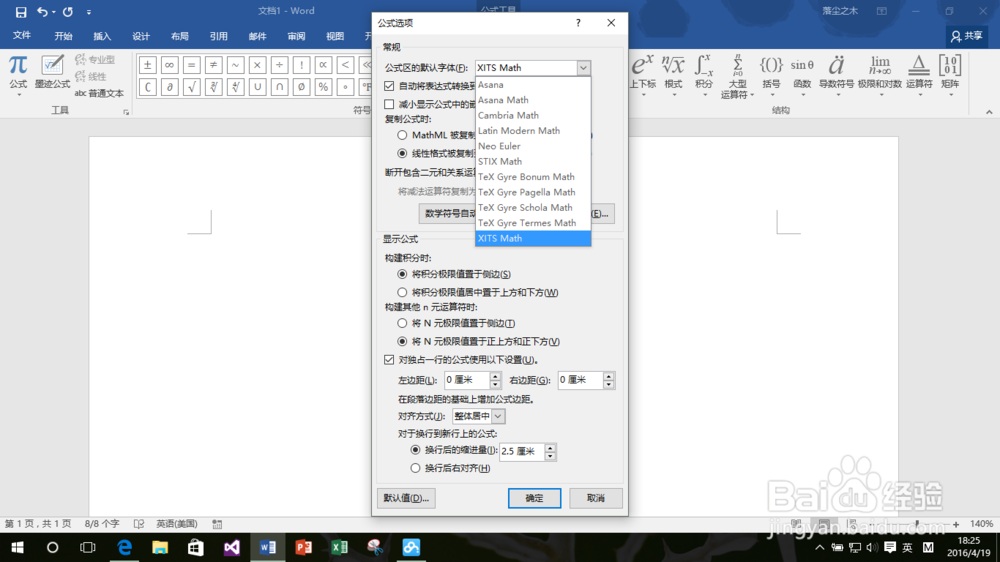Image resolution: width=1000 pixels, height=562 pixels.
Task: Select MathML copy option
Action: (x=402, y=135)
